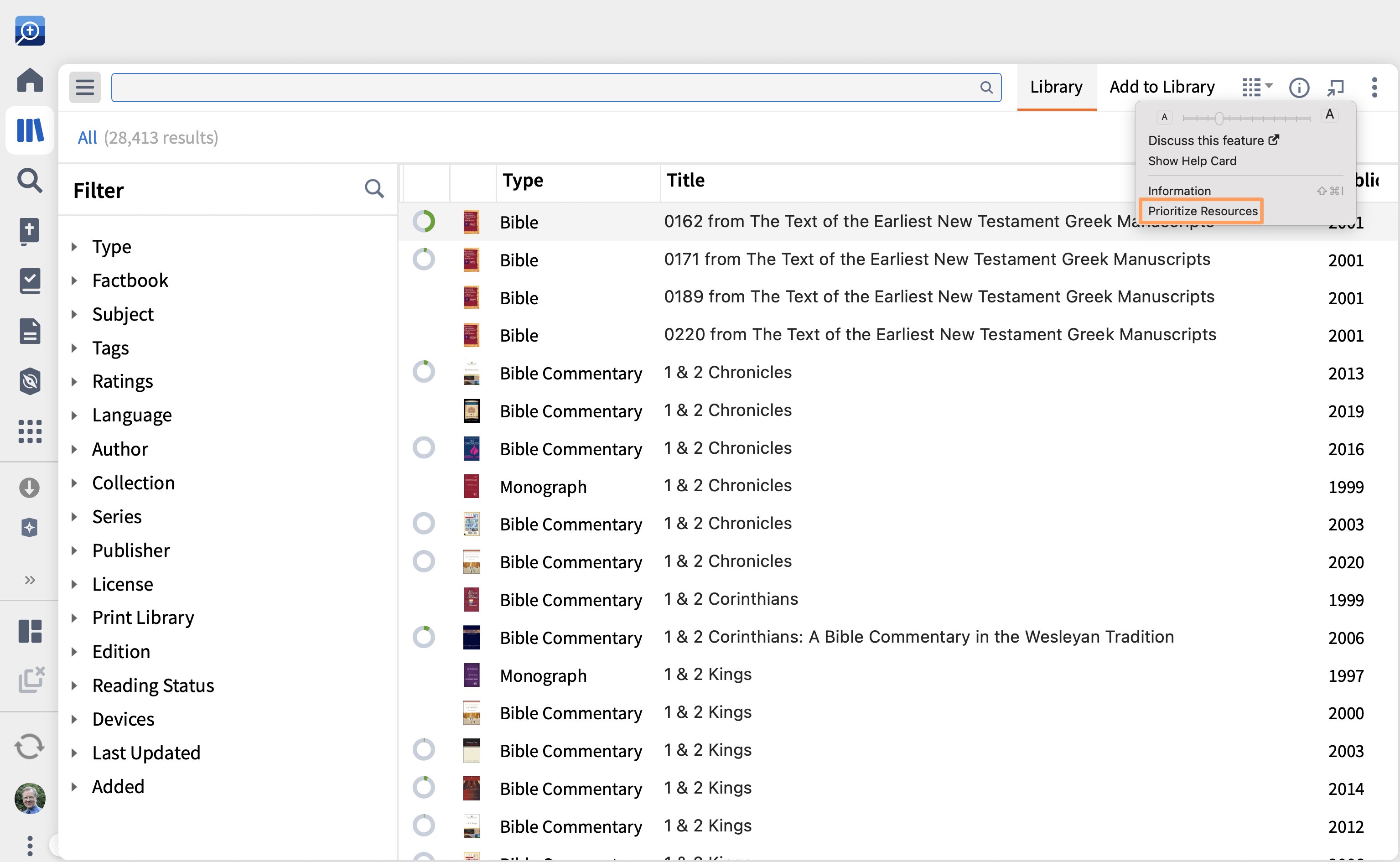This screenshot has height=862, width=1400.
Task: Click the Logos app logo icon
Action: tap(30, 31)
